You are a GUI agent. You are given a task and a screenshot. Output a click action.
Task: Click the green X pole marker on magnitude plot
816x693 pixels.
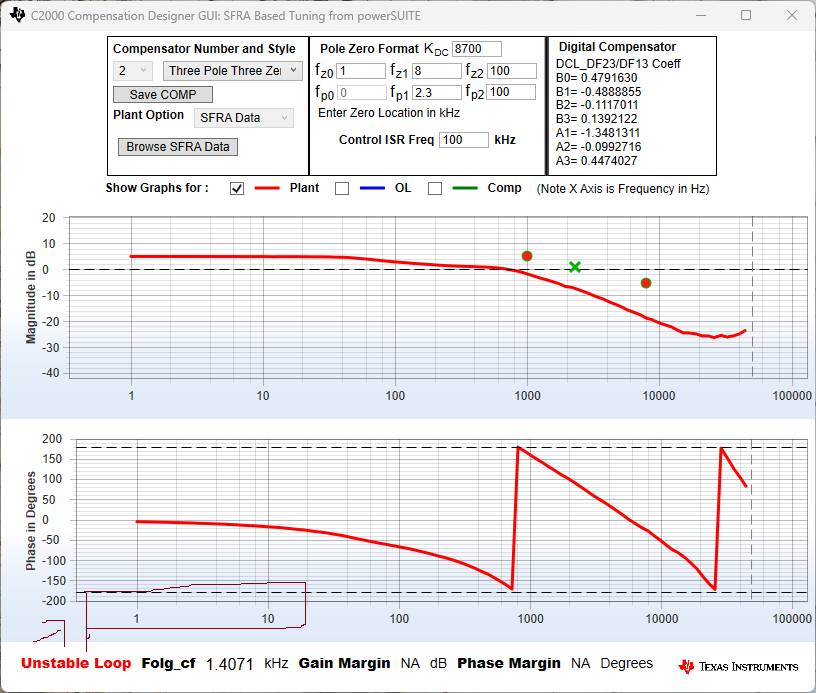pyautogui.click(x=575, y=267)
